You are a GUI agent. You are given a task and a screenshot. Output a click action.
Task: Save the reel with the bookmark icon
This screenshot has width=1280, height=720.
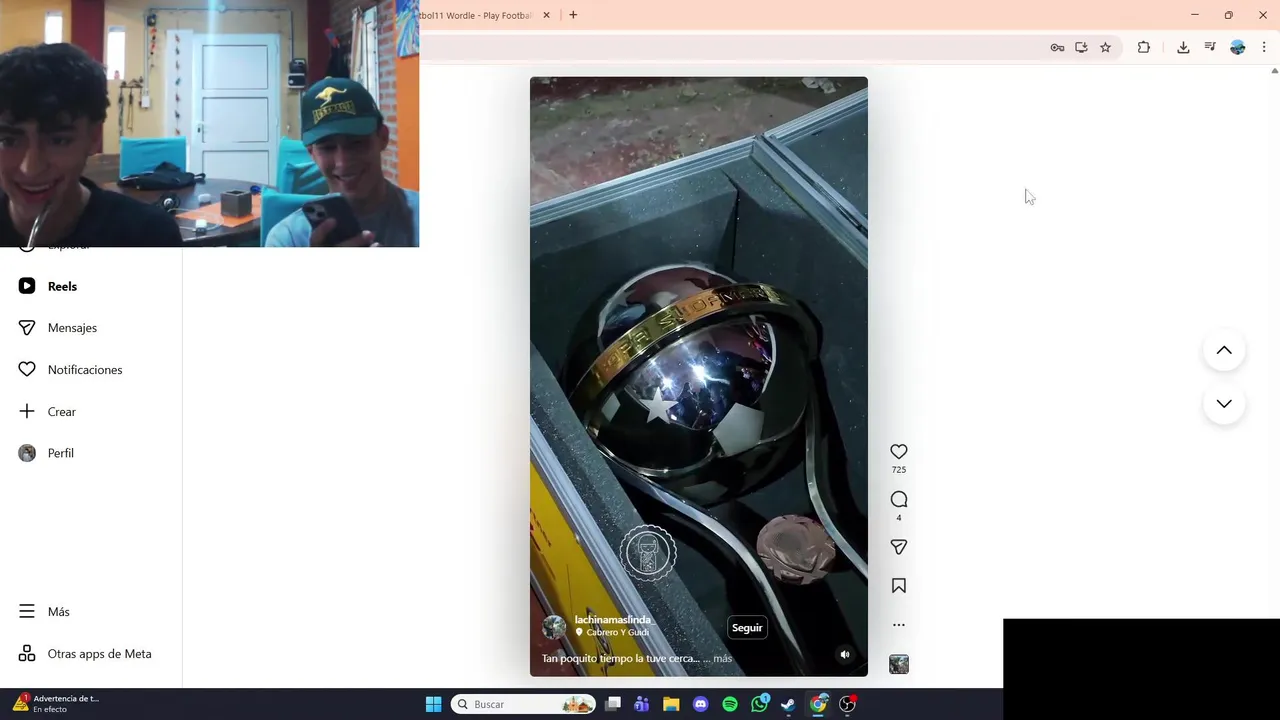click(x=899, y=586)
